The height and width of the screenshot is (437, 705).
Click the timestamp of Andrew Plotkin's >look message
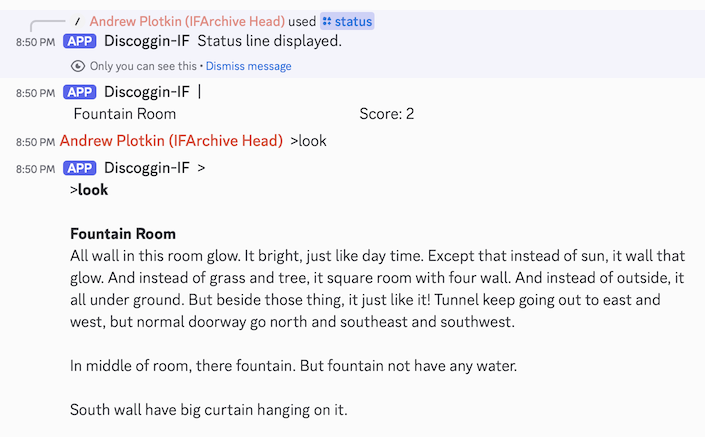(x=35, y=142)
